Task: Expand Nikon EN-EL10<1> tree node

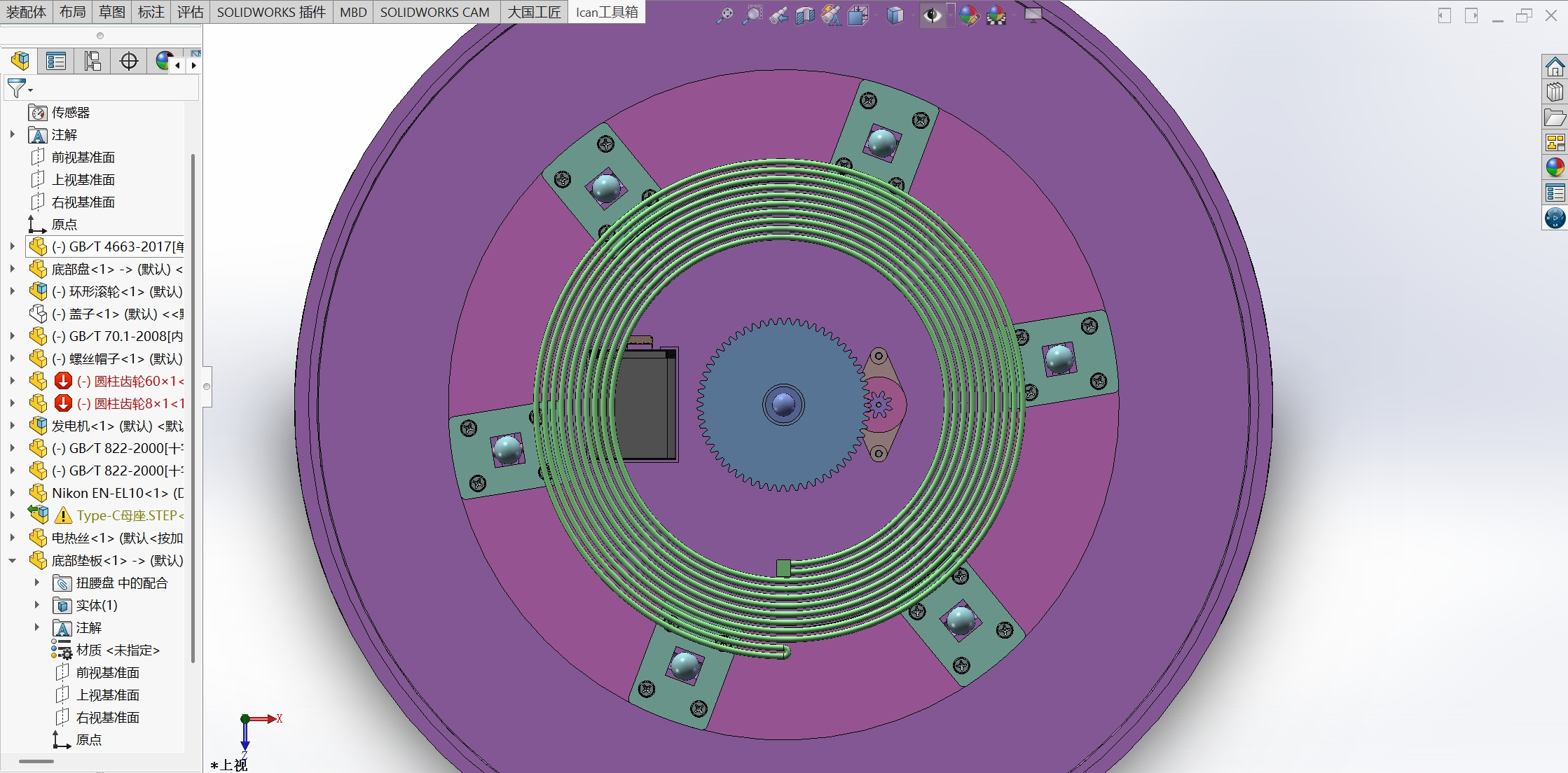Action: [x=13, y=493]
